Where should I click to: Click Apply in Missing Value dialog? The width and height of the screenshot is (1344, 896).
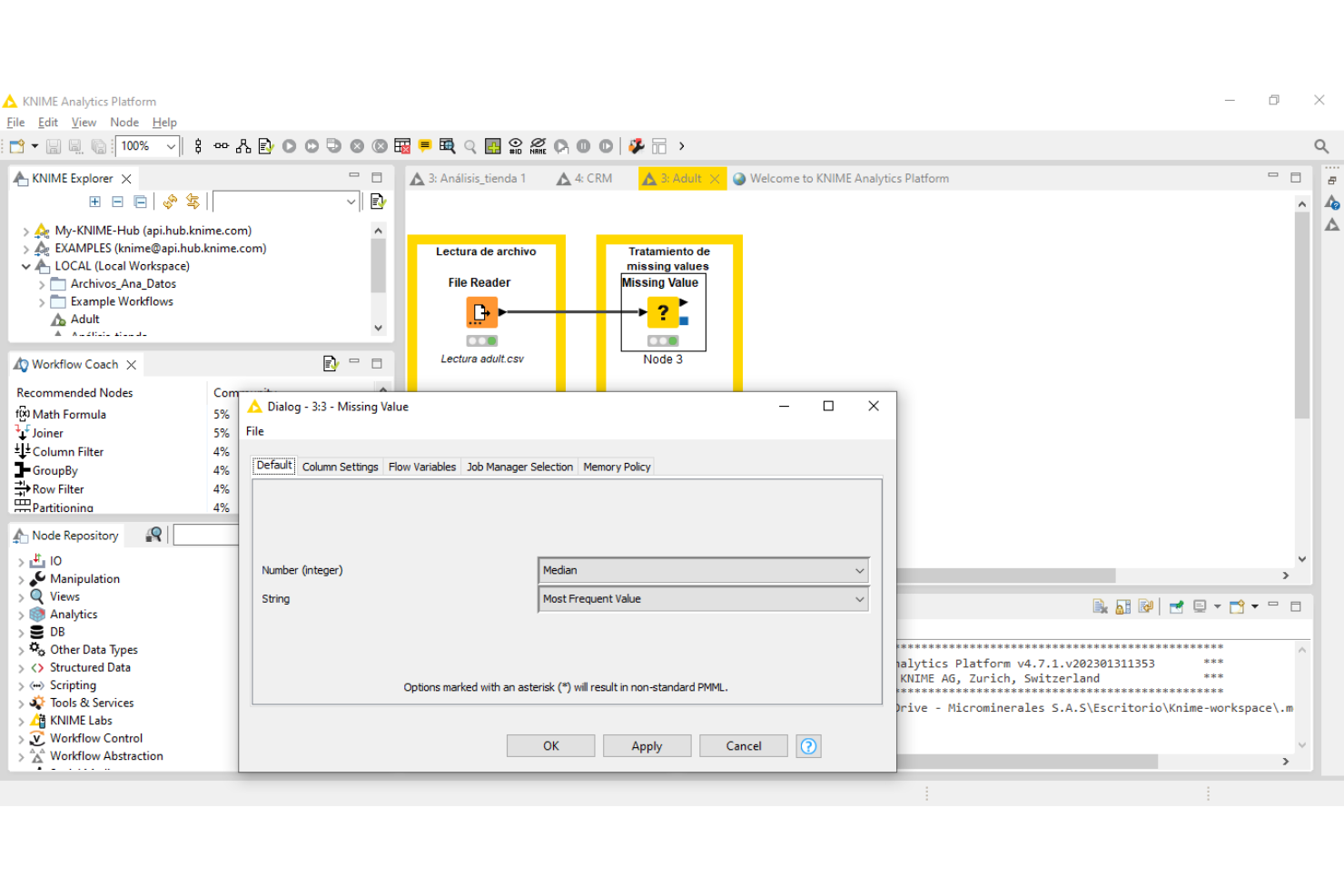coord(647,746)
